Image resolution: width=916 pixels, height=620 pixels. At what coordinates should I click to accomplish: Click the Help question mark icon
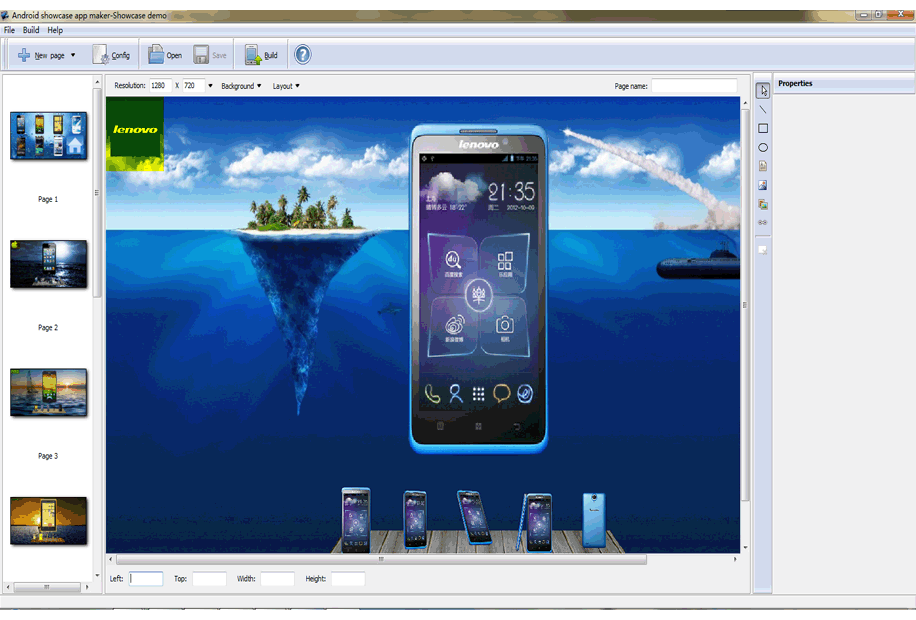302,55
